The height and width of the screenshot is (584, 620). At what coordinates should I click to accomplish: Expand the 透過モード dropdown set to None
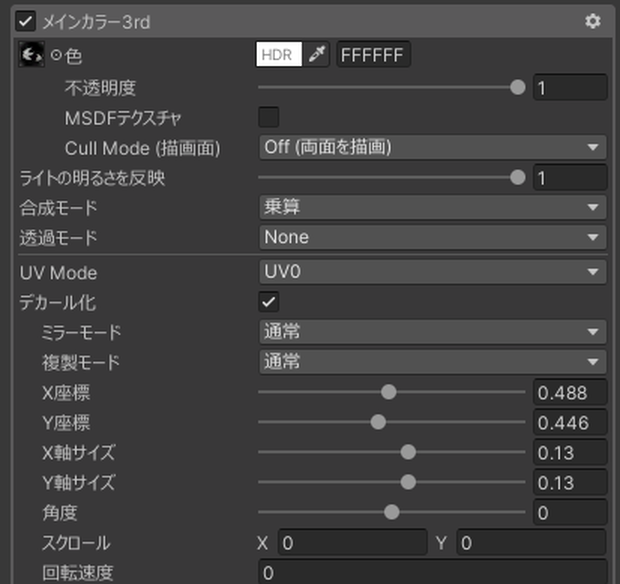point(433,237)
